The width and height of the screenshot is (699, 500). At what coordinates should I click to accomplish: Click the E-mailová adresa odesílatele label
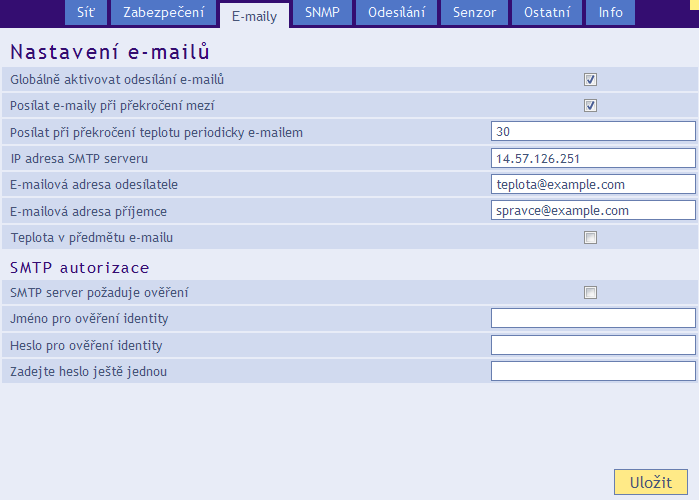tap(94, 184)
